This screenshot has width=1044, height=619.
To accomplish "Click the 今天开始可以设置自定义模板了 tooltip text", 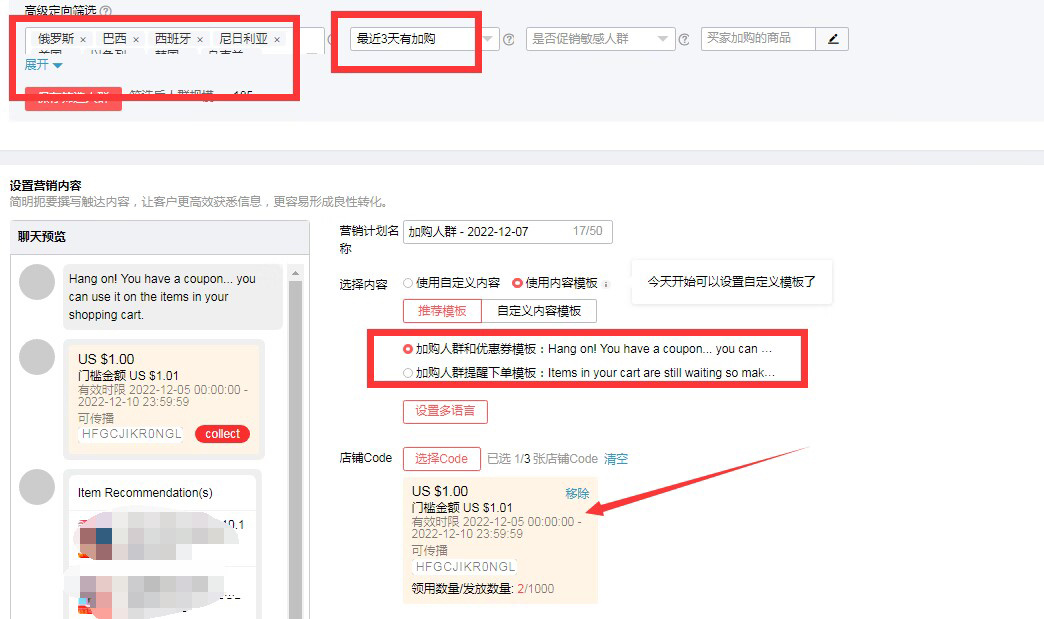I will coord(732,282).
